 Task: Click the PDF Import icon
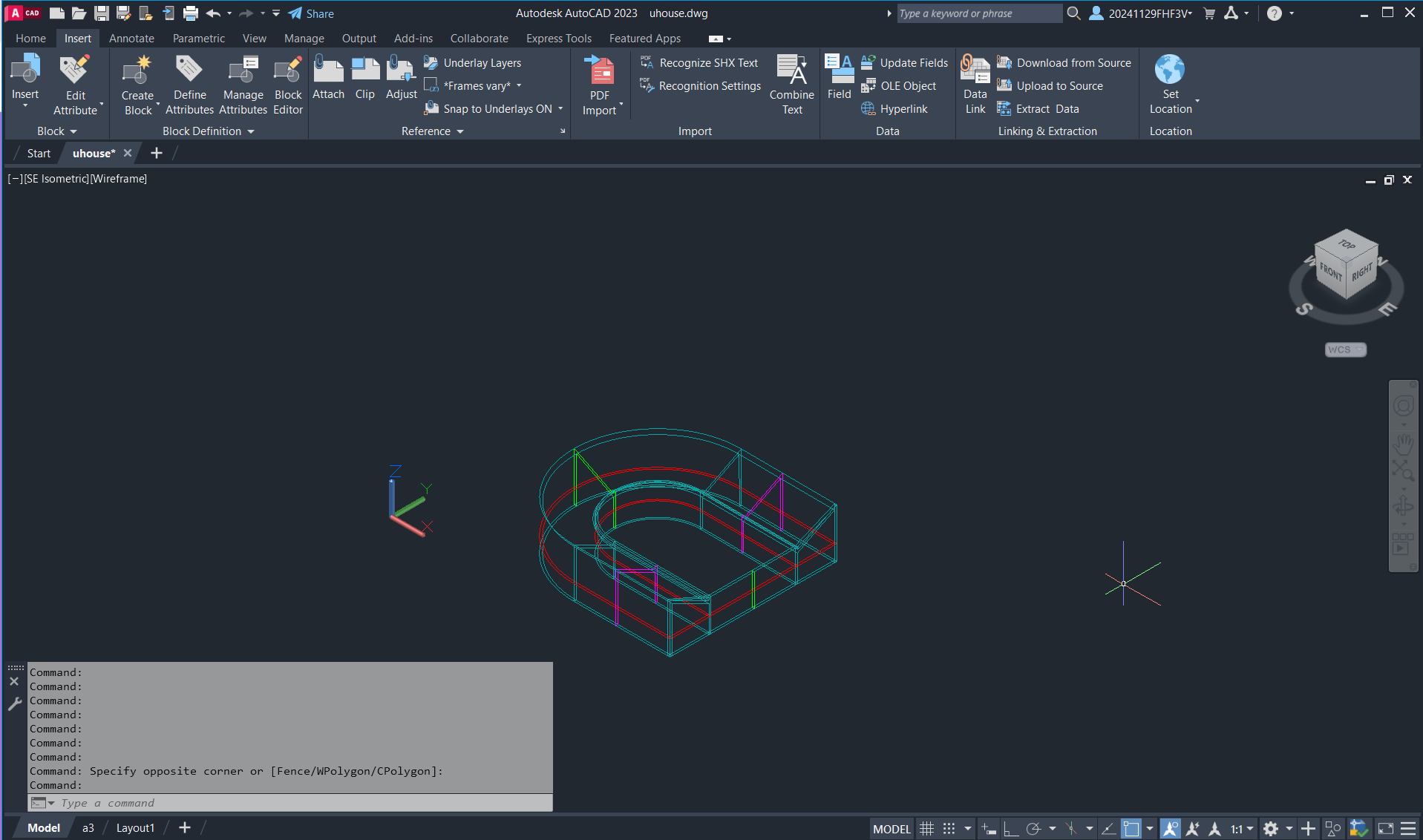(x=600, y=72)
